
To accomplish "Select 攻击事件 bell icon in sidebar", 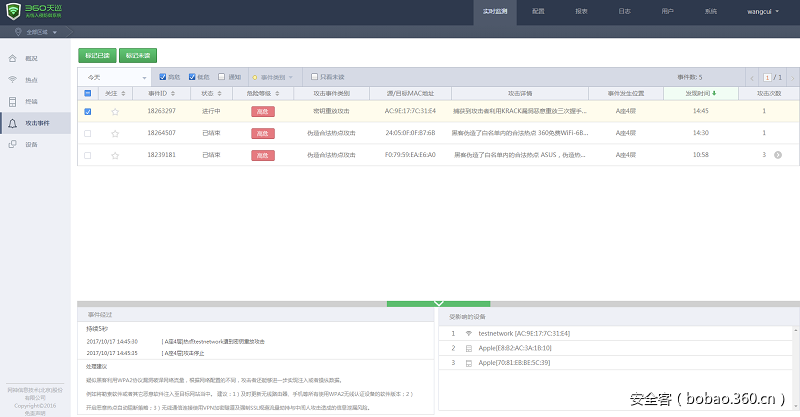I will click(x=13, y=123).
